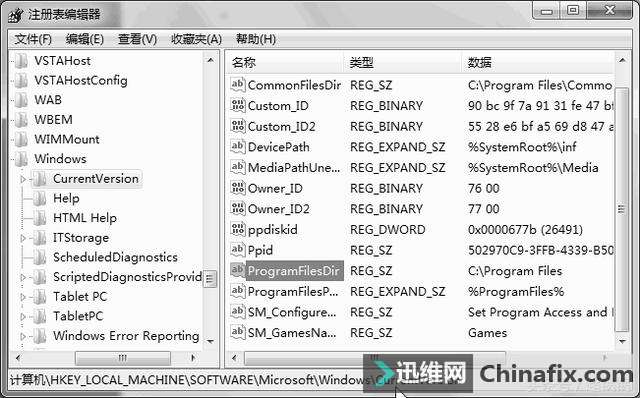Select the Custom_ID value name

(278, 106)
